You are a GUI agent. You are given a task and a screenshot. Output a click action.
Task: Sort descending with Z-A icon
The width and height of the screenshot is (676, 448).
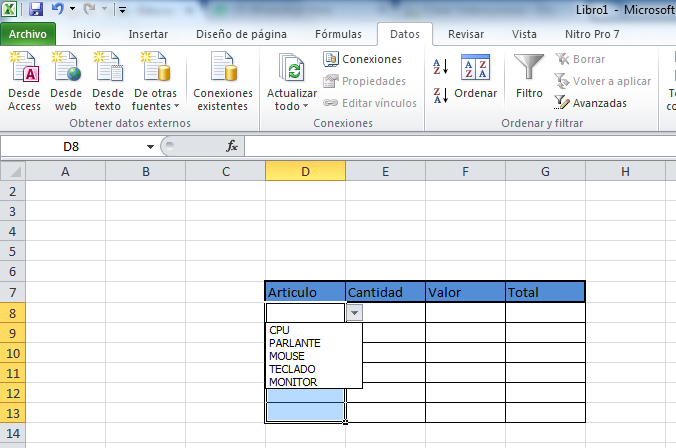[441, 97]
